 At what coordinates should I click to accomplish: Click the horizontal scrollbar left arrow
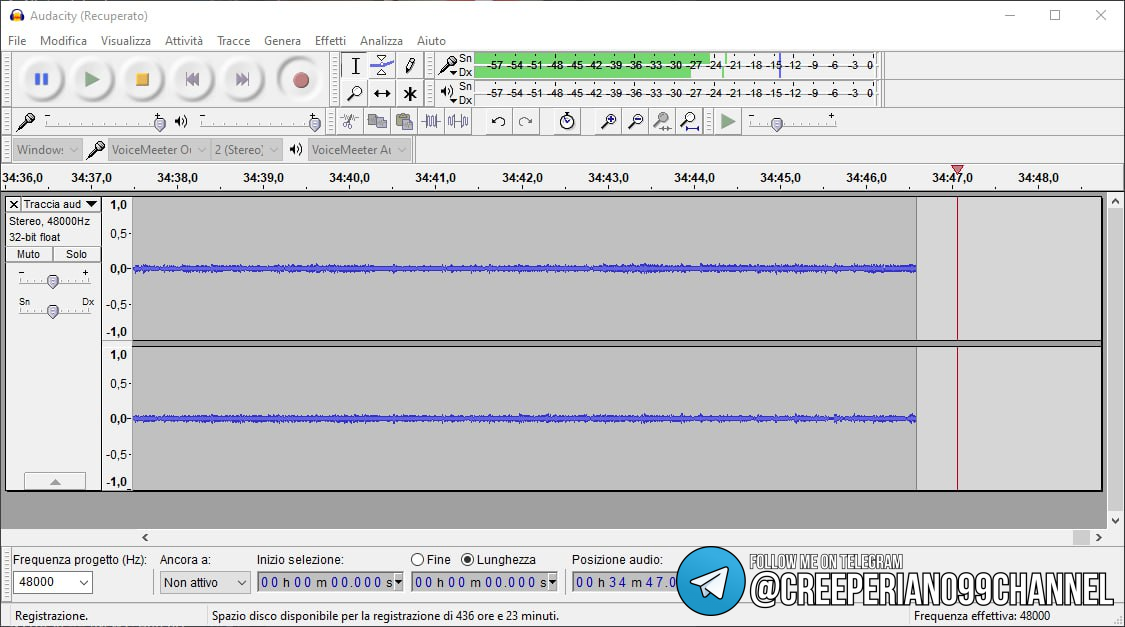pos(145,537)
